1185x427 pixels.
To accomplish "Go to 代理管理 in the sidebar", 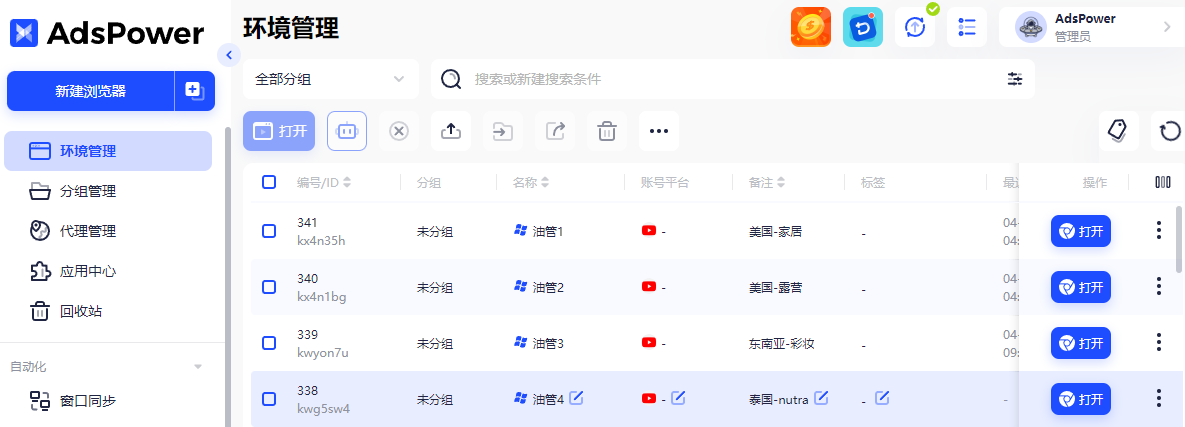I will pyautogui.click(x=88, y=231).
